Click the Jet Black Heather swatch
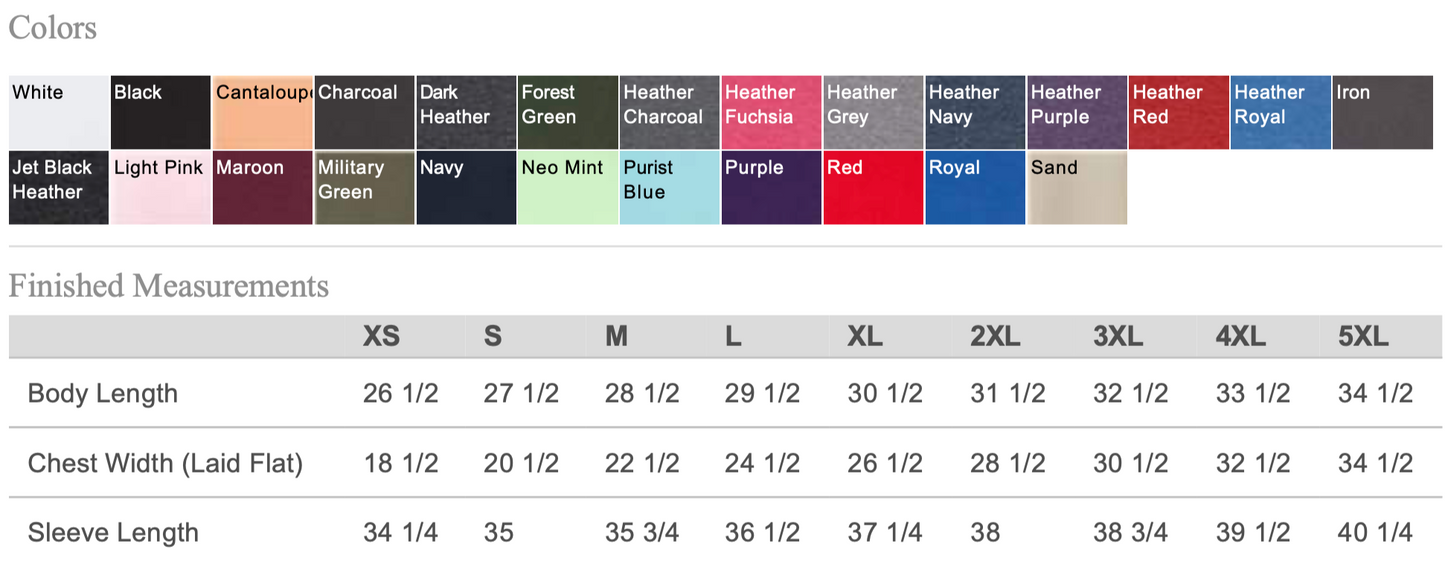The height and width of the screenshot is (570, 1445). click(59, 188)
